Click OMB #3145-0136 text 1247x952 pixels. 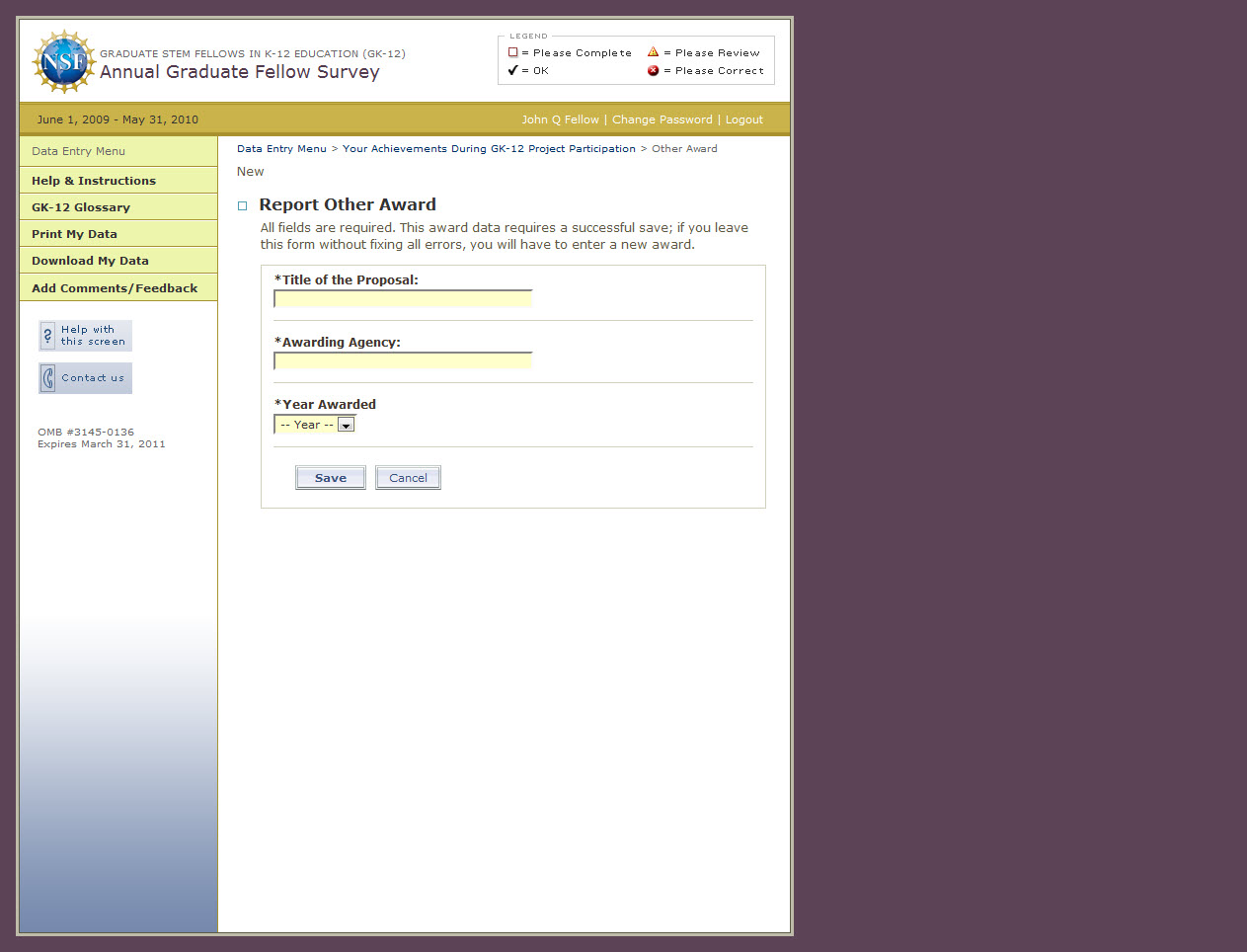coord(86,433)
